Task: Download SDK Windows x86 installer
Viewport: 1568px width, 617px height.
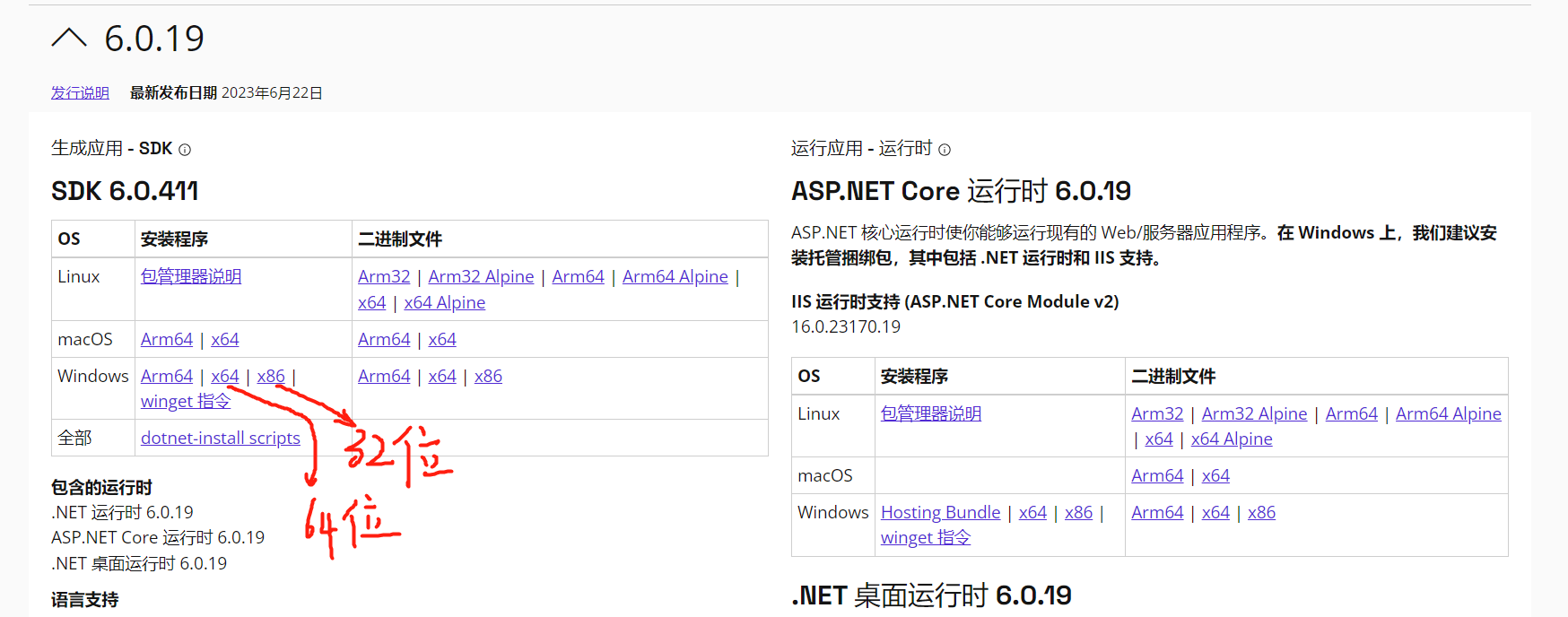Action: coord(271,376)
